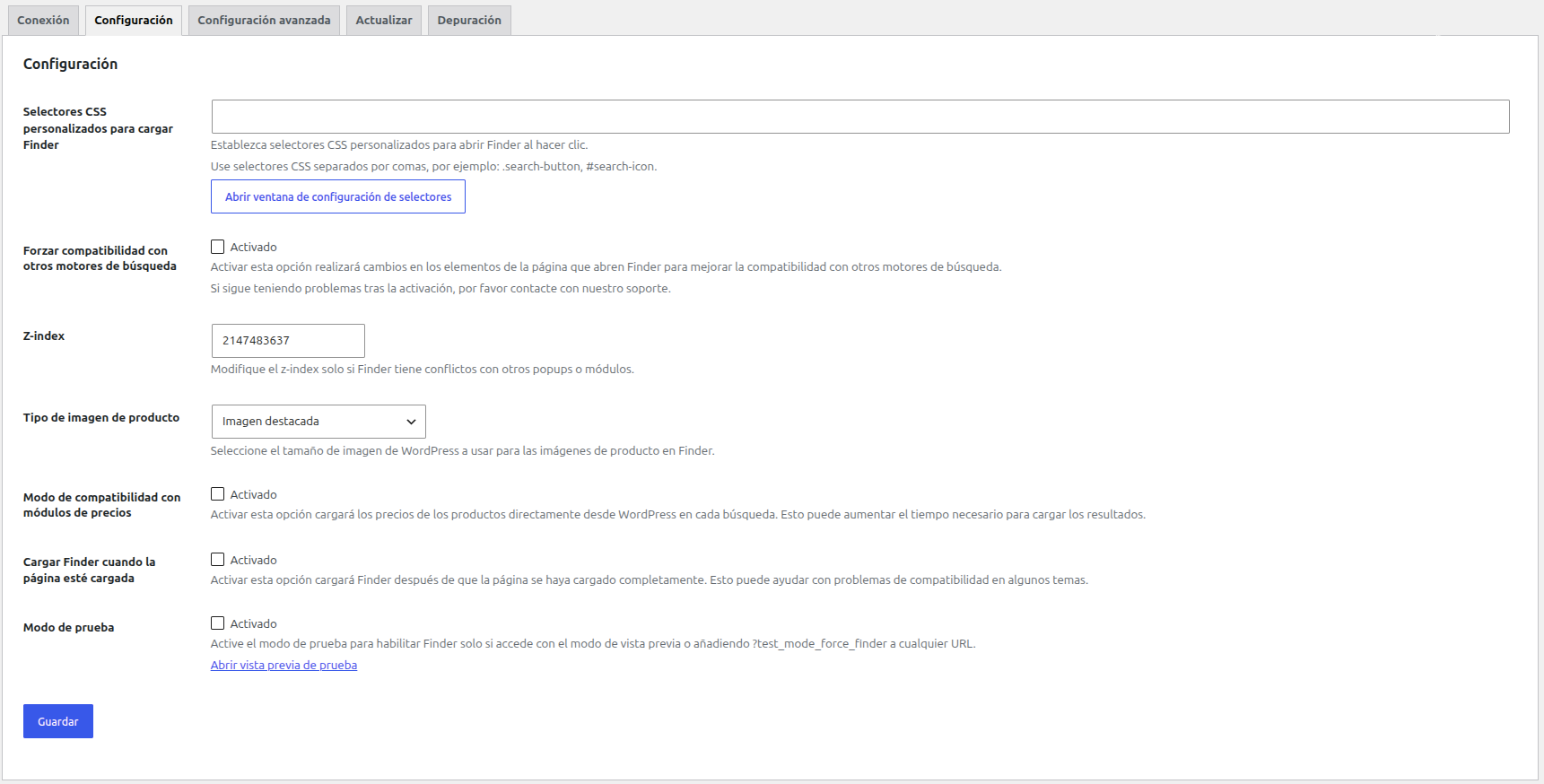Click the hint Active el modo de prueba para habilitar
Screen dimensions: 1544x784
click(x=593, y=644)
